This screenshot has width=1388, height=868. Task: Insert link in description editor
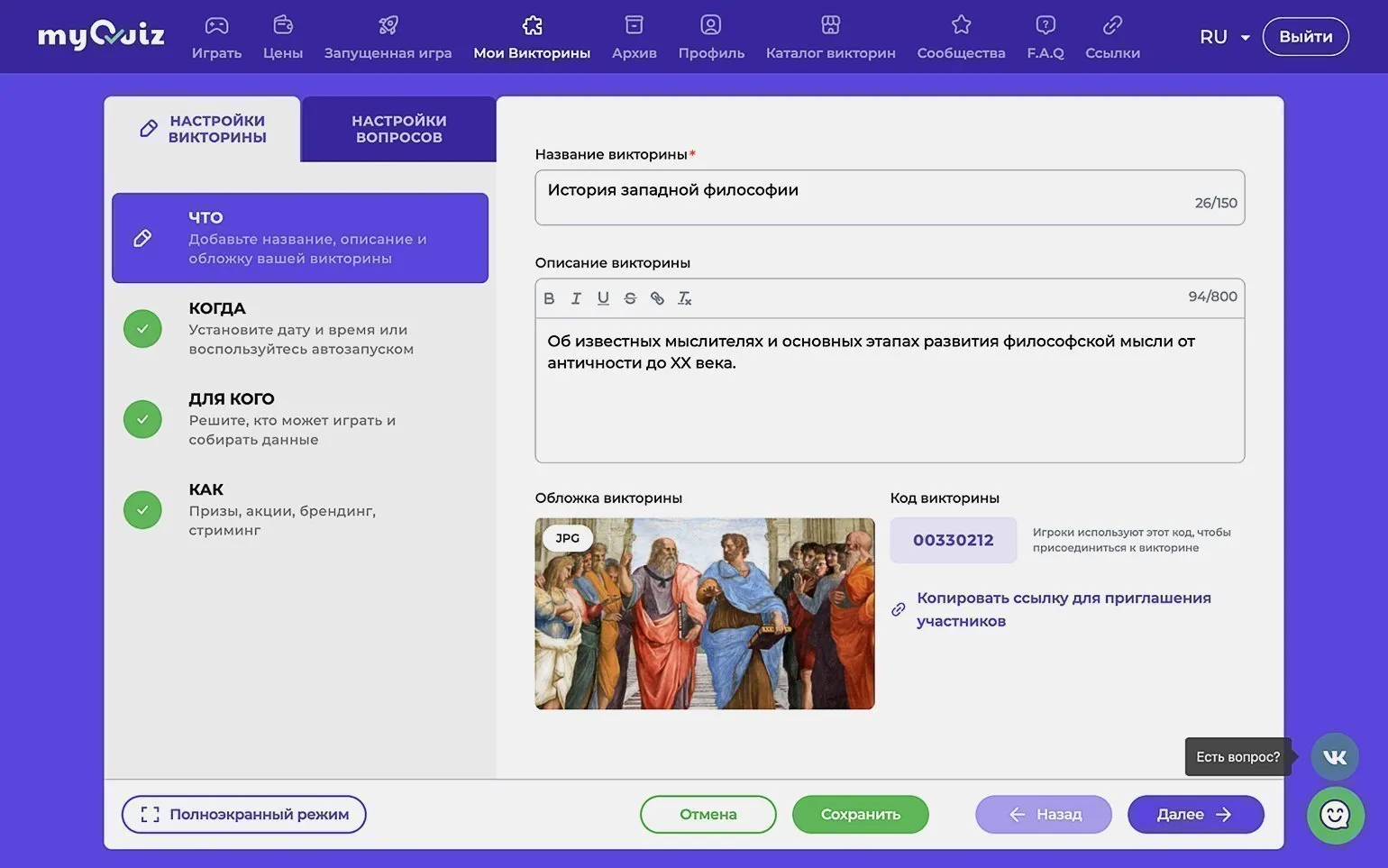pyautogui.click(x=657, y=298)
